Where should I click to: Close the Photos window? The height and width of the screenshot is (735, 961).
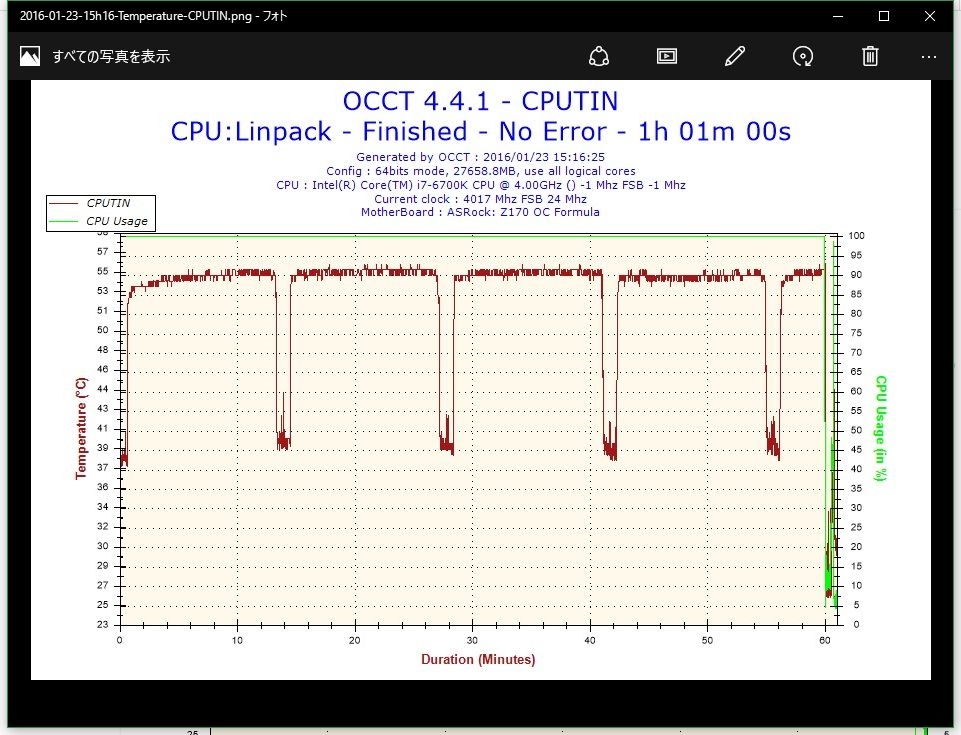[930, 16]
